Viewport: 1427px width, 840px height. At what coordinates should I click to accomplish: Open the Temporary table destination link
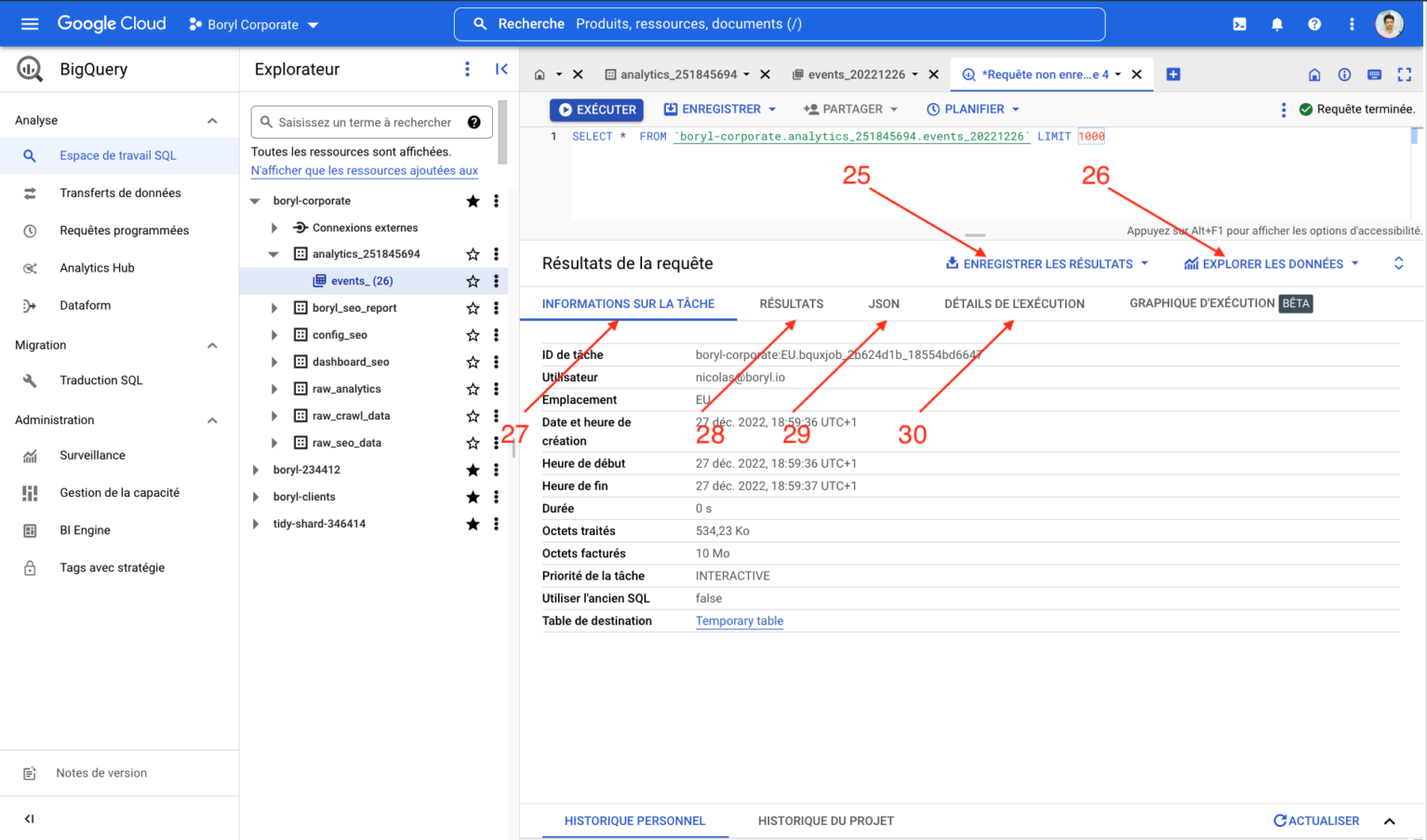coord(739,620)
